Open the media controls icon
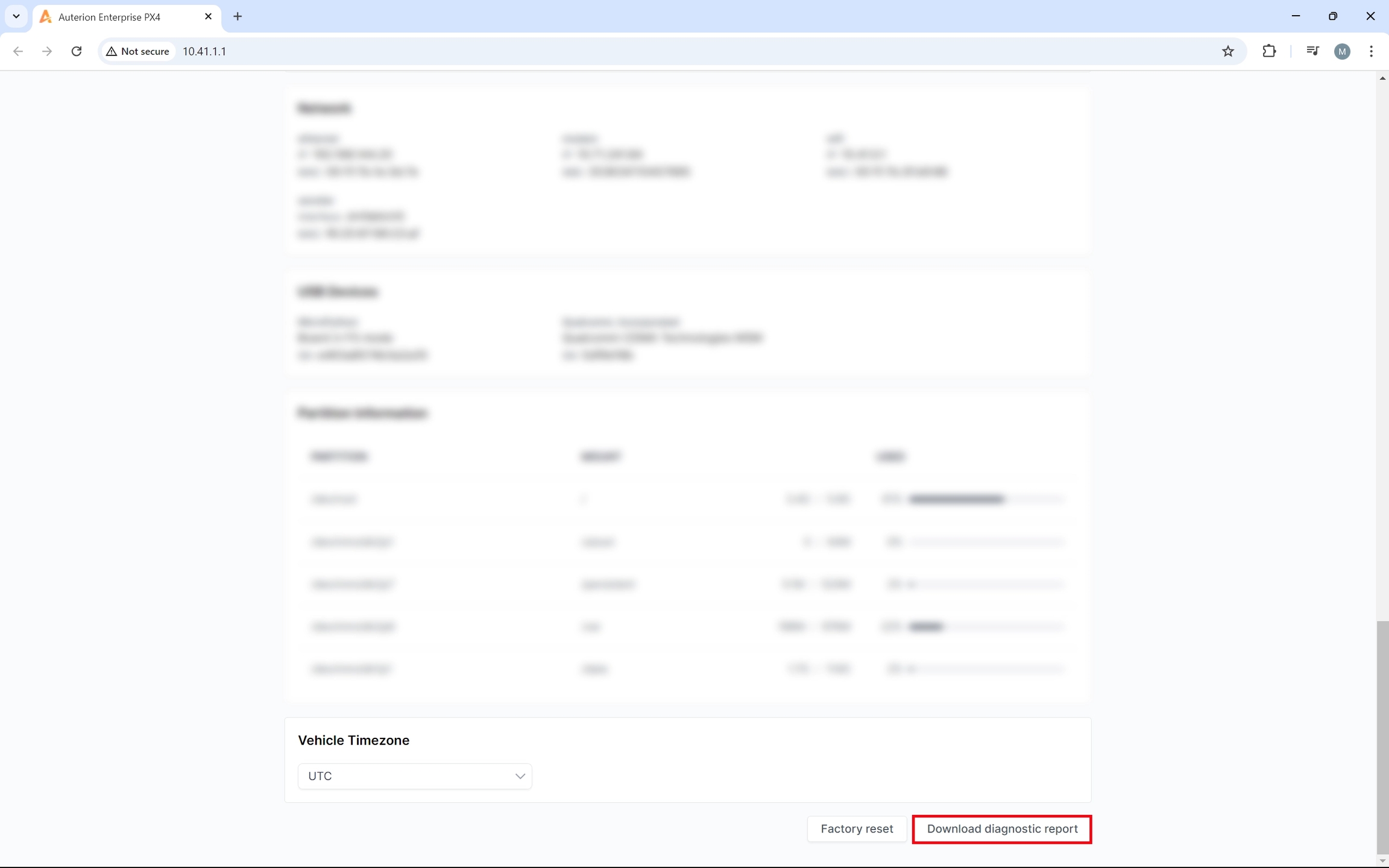The height and width of the screenshot is (868, 1389). [1312, 51]
